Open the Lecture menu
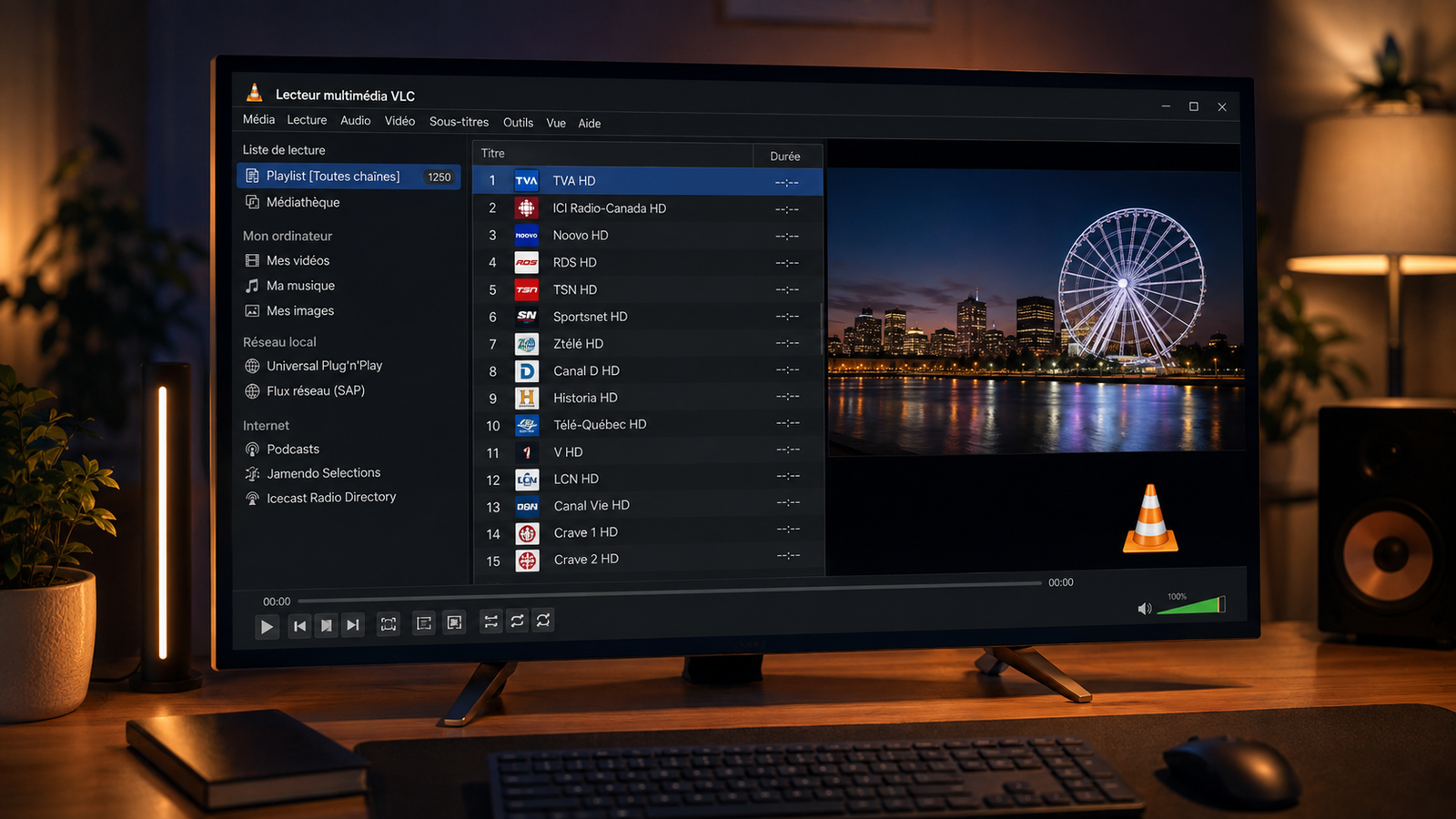The image size is (1456, 819). click(x=307, y=120)
